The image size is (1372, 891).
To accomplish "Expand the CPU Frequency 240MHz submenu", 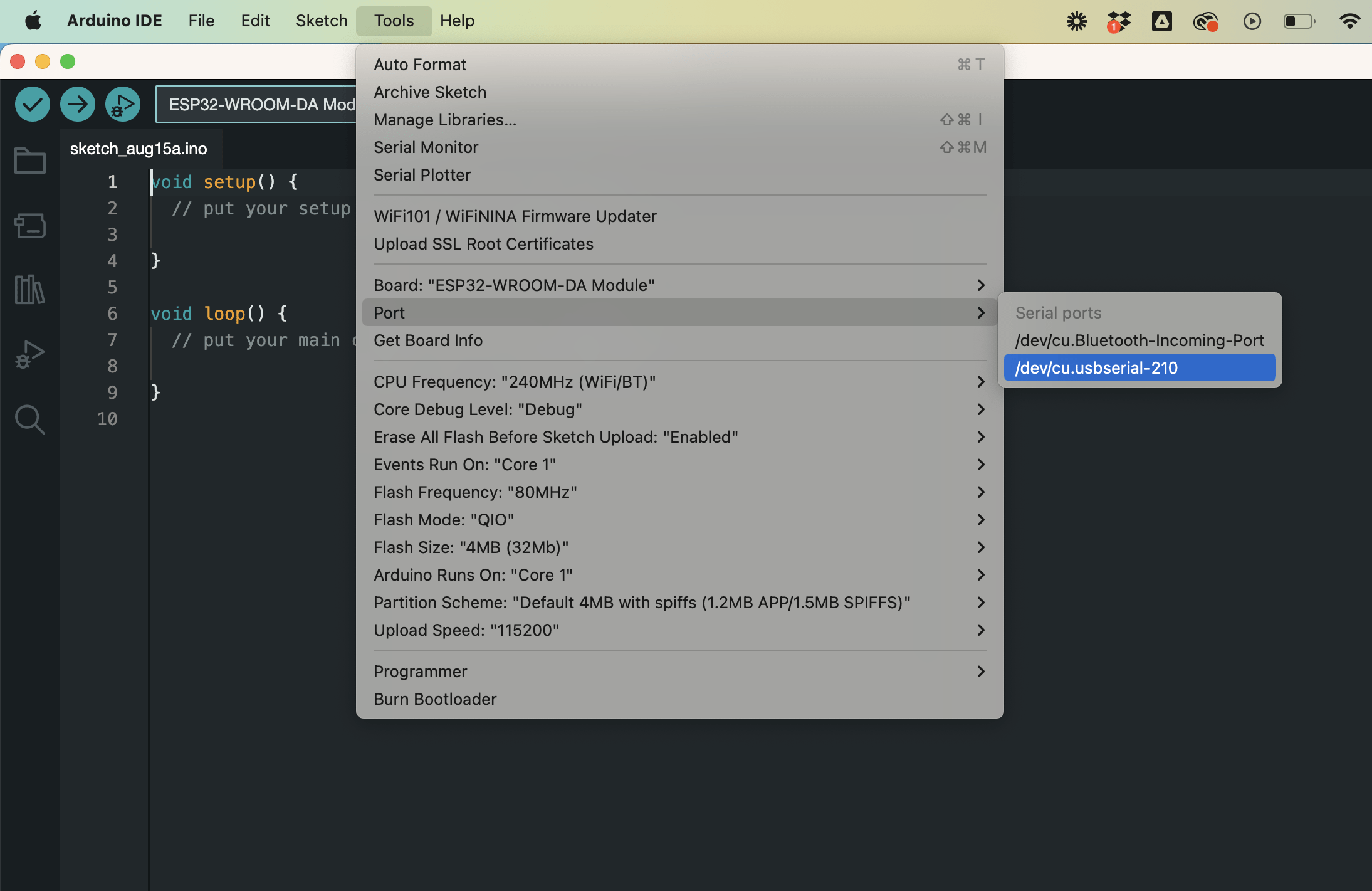I will coord(679,382).
